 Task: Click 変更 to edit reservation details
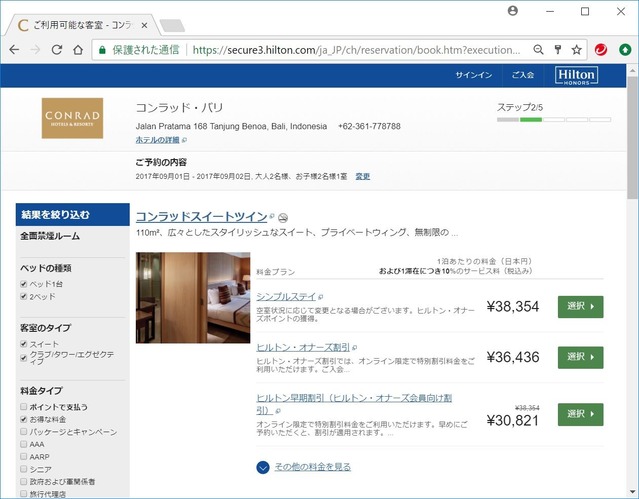[363, 177]
